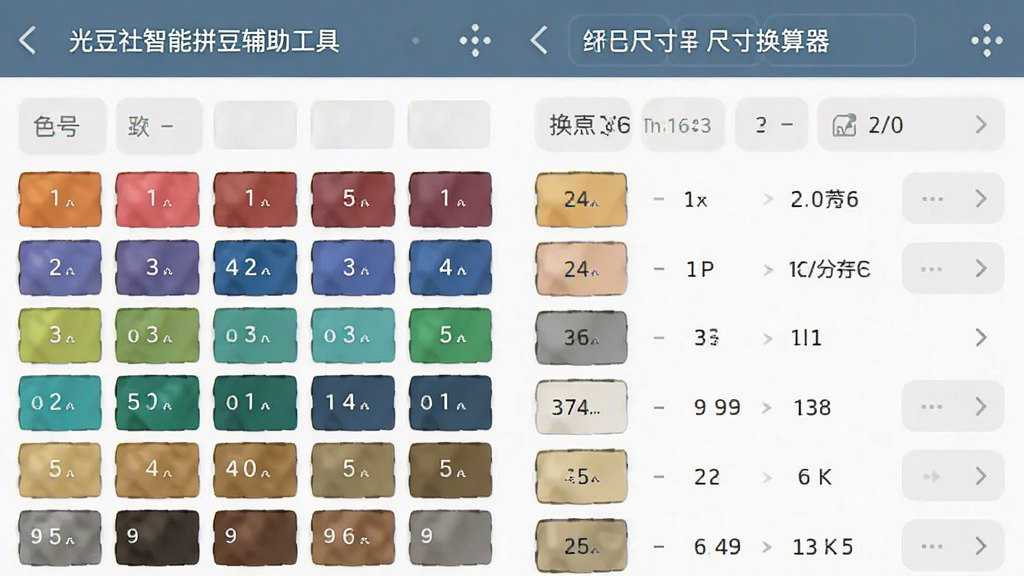
Task: Open the chevron of the 2.0 row
Action: click(981, 199)
